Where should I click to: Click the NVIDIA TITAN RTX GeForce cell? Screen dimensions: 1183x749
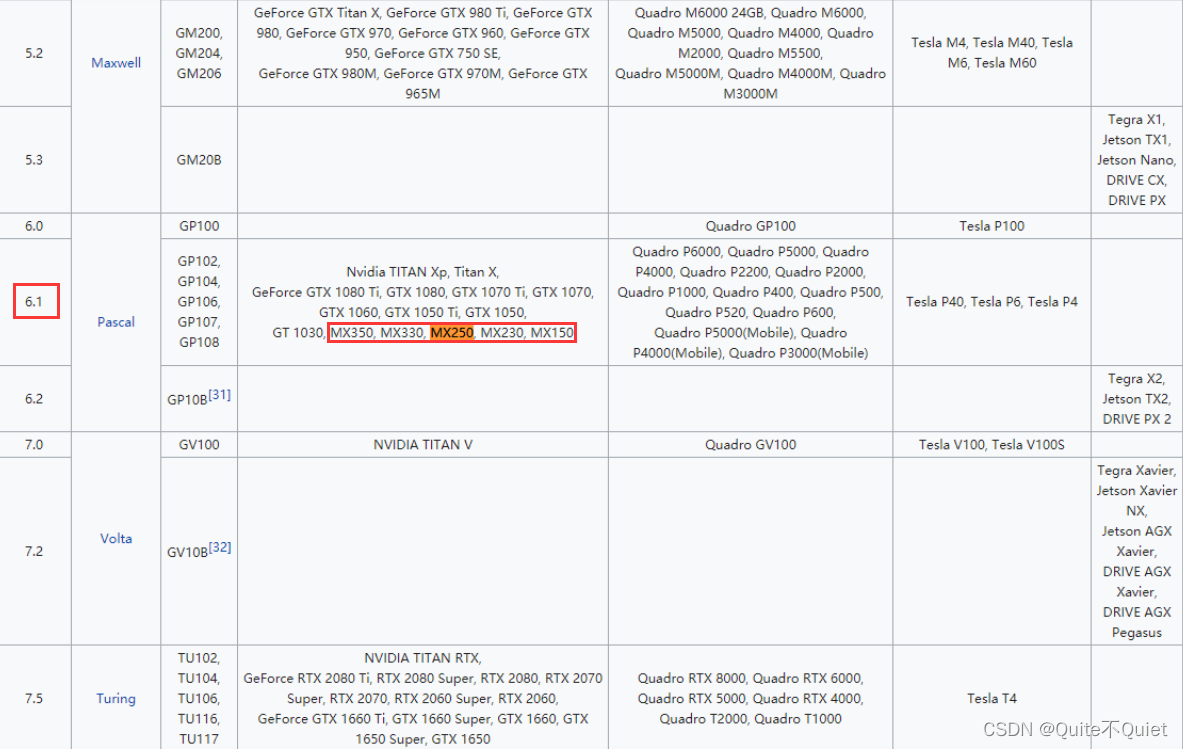click(x=422, y=698)
